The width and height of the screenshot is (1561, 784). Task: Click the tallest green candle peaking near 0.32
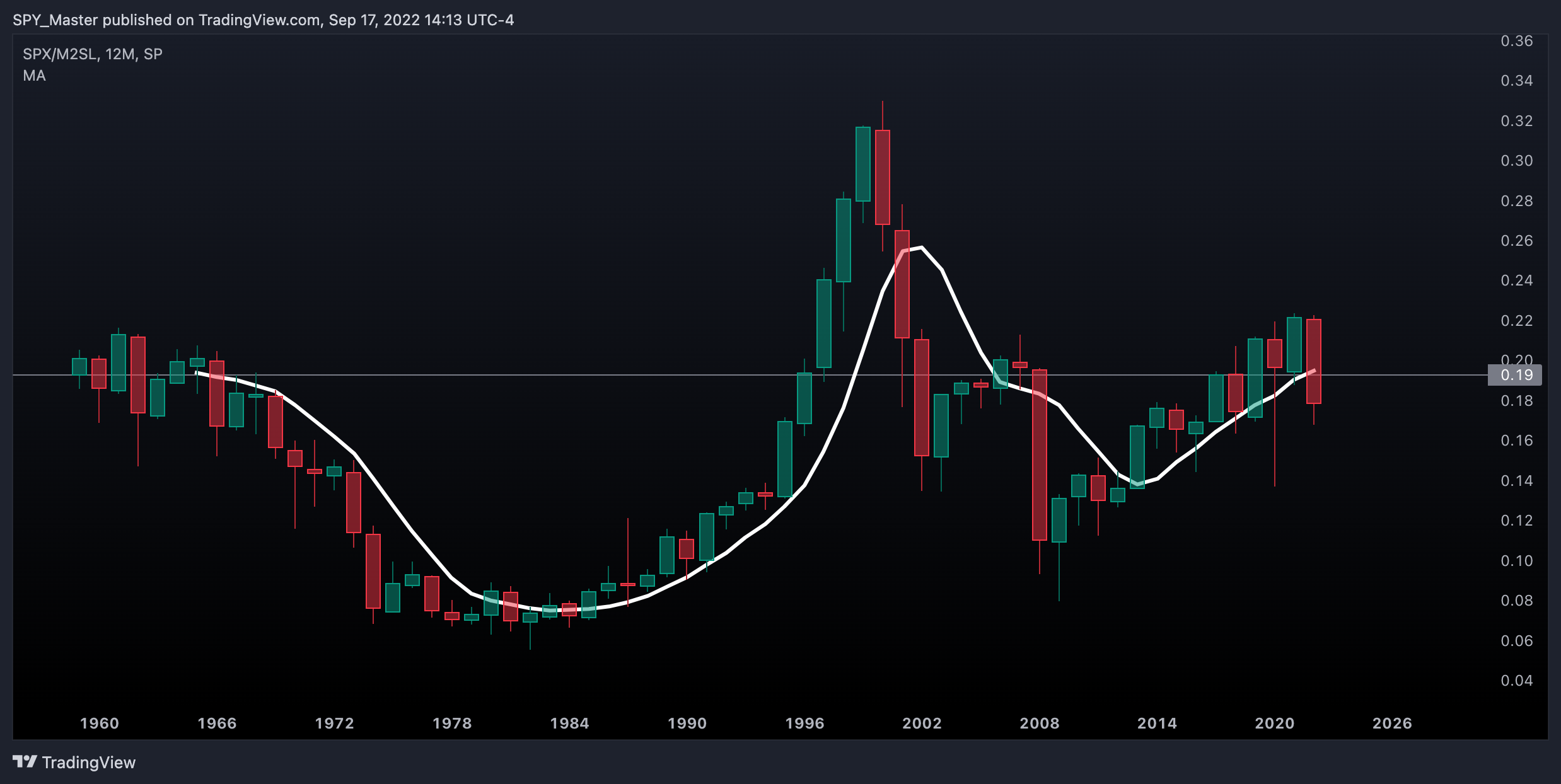pos(863,164)
